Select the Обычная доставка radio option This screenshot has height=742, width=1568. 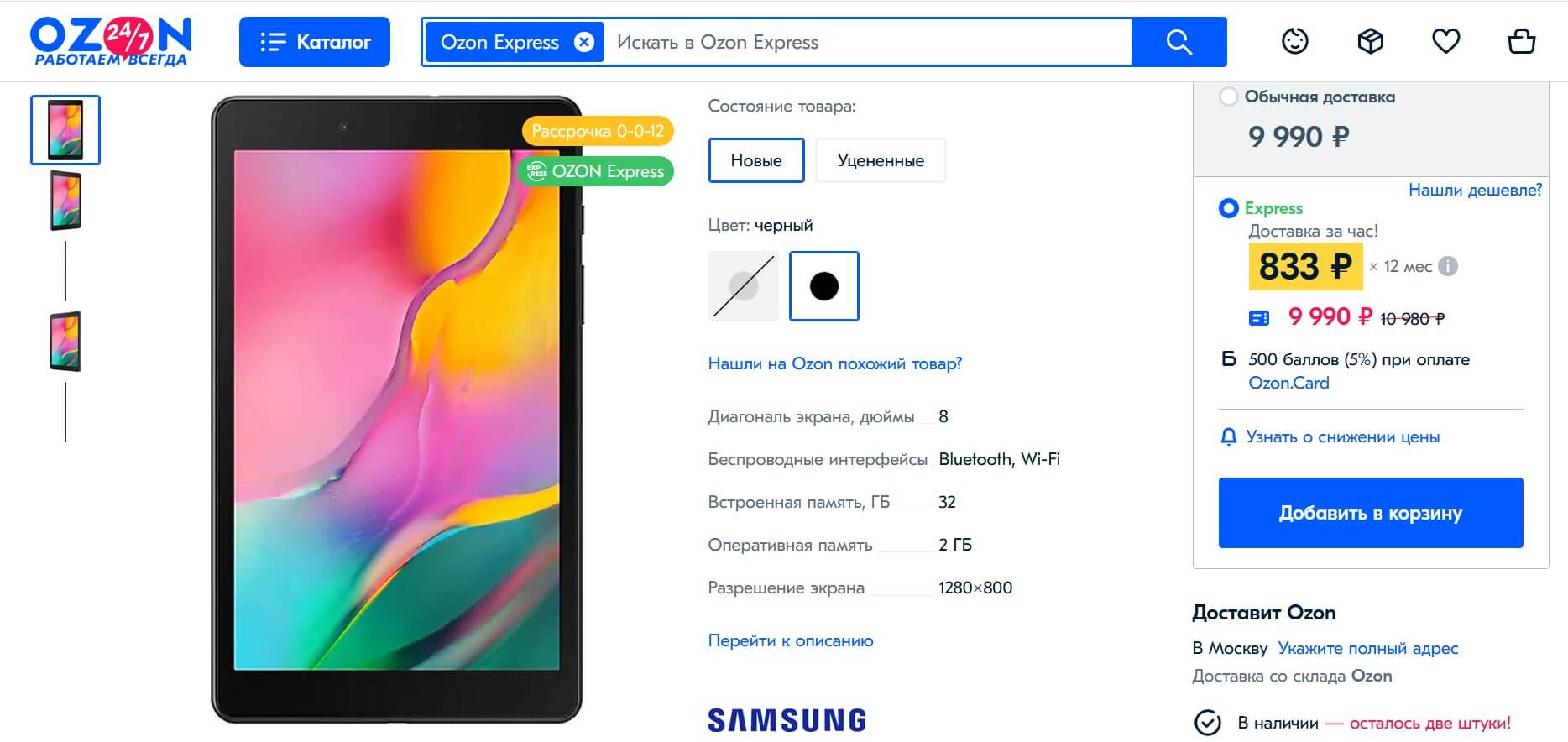coord(1229,97)
